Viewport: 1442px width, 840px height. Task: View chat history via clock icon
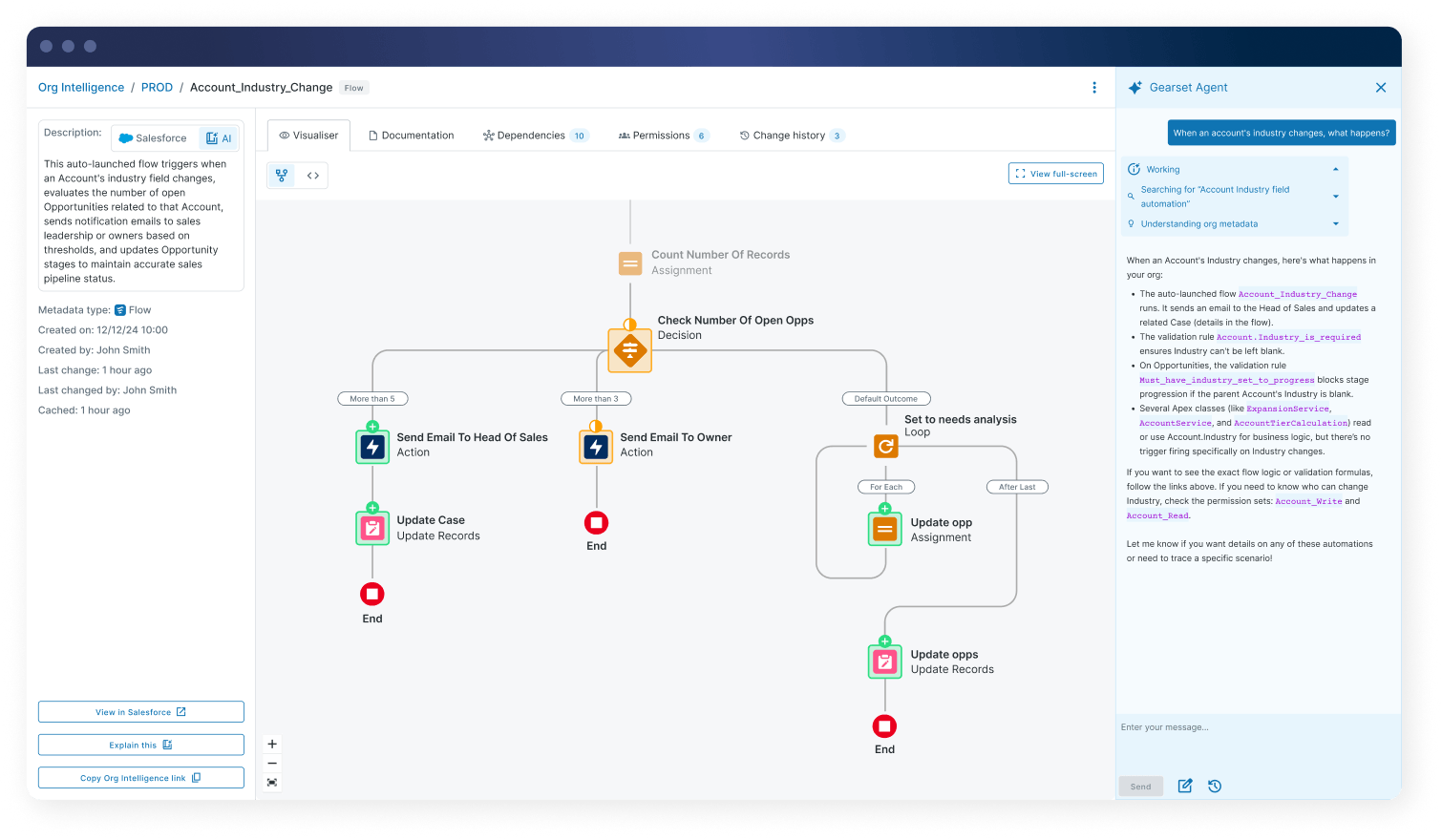pyautogui.click(x=1214, y=786)
